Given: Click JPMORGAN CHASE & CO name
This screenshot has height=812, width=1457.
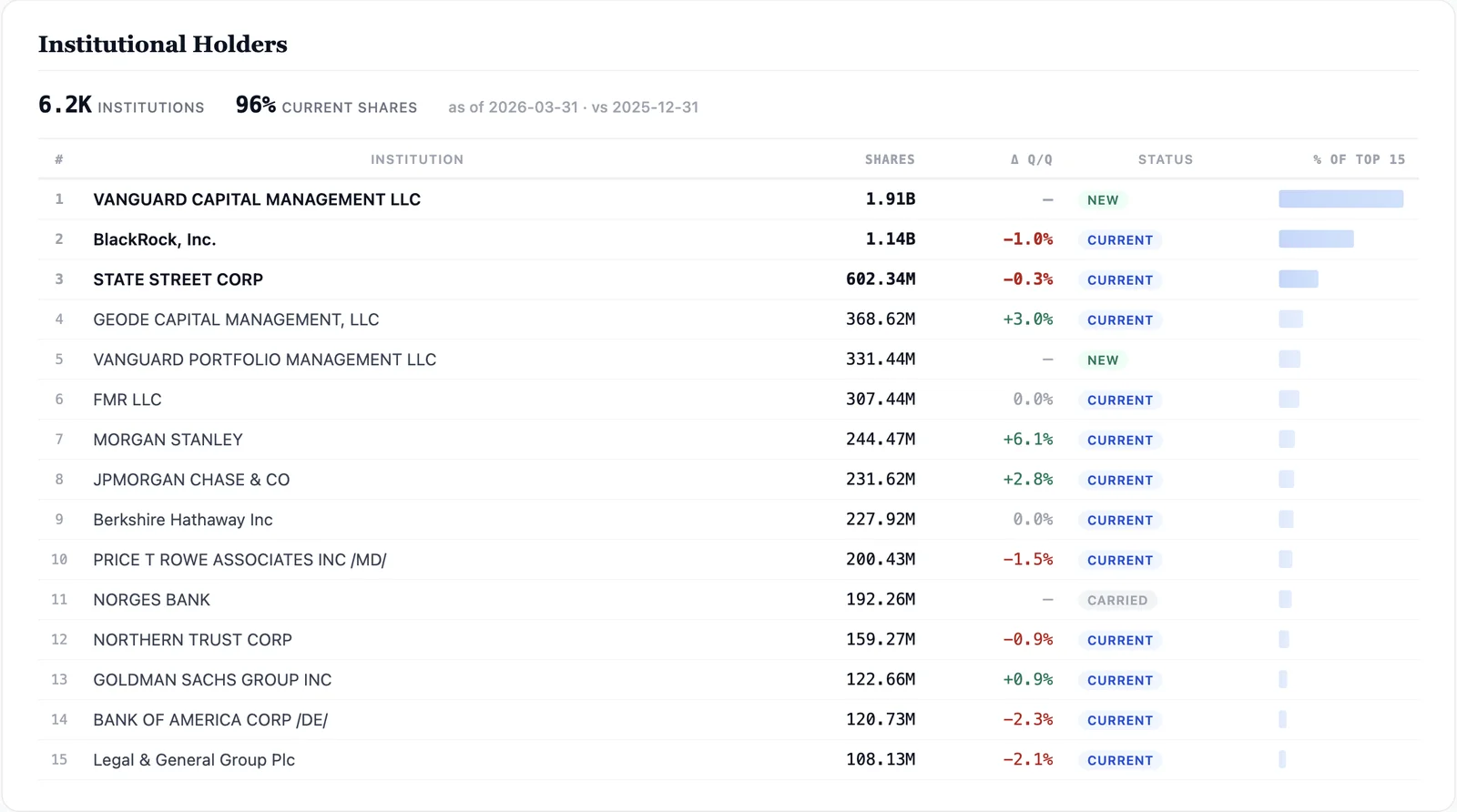Looking at the screenshot, I should [x=191, y=480].
